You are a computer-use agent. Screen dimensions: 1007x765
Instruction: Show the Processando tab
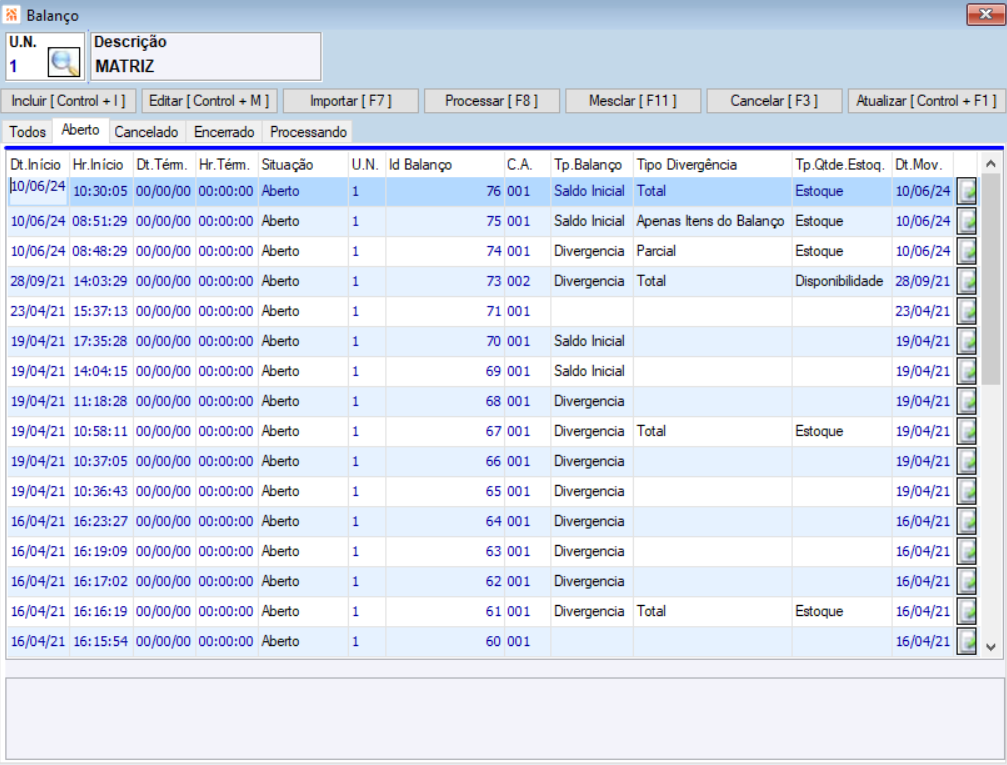pyautogui.click(x=308, y=132)
